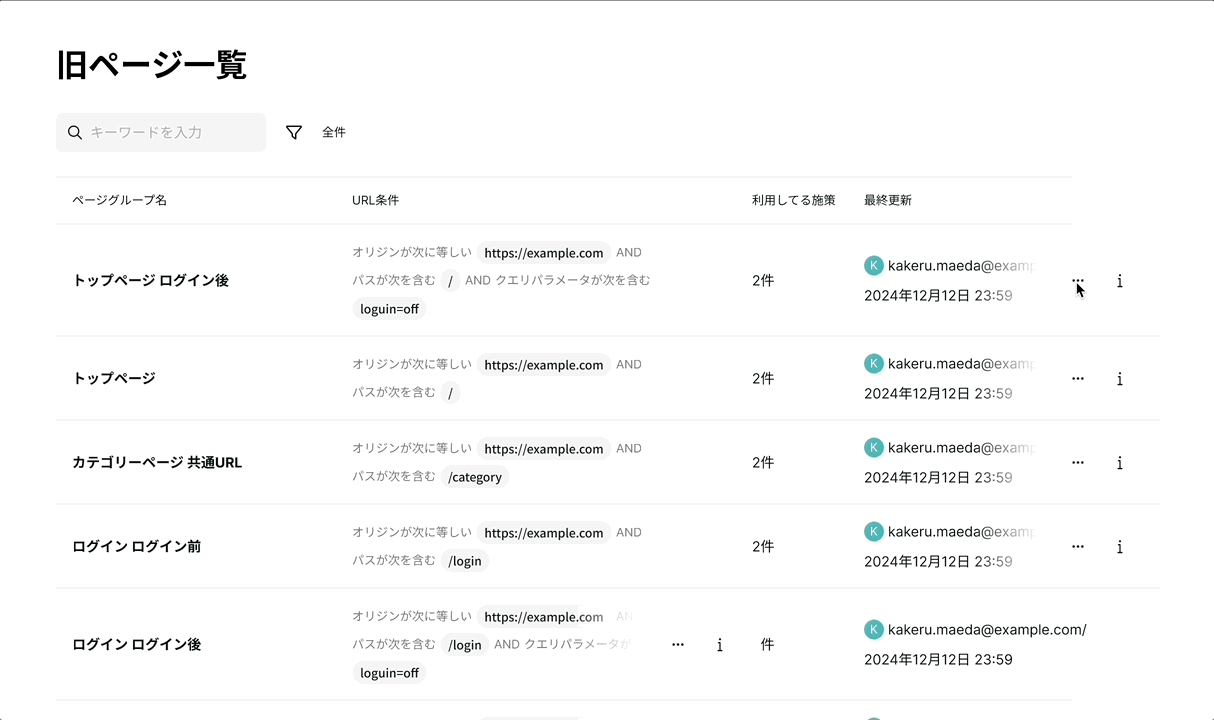The height and width of the screenshot is (720, 1214).
Task: Open more menu for トップページ ログイン後 row
Action: pyautogui.click(x=1078, y=281)
